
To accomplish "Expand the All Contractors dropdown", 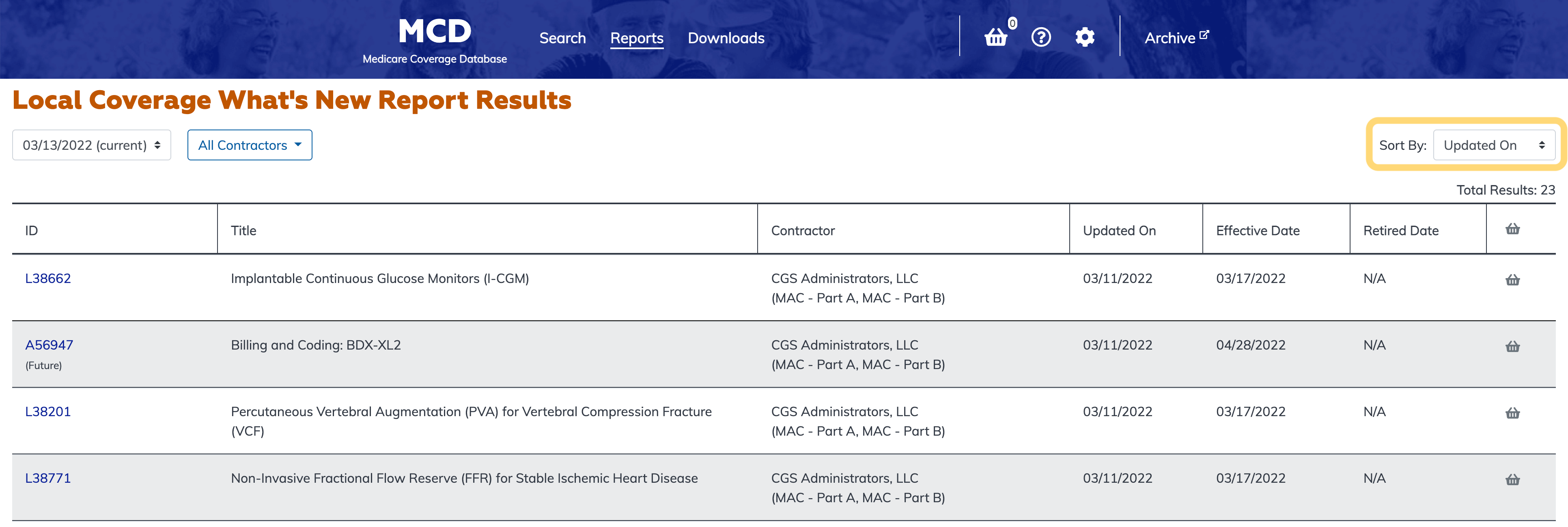I will coord(250,145).
